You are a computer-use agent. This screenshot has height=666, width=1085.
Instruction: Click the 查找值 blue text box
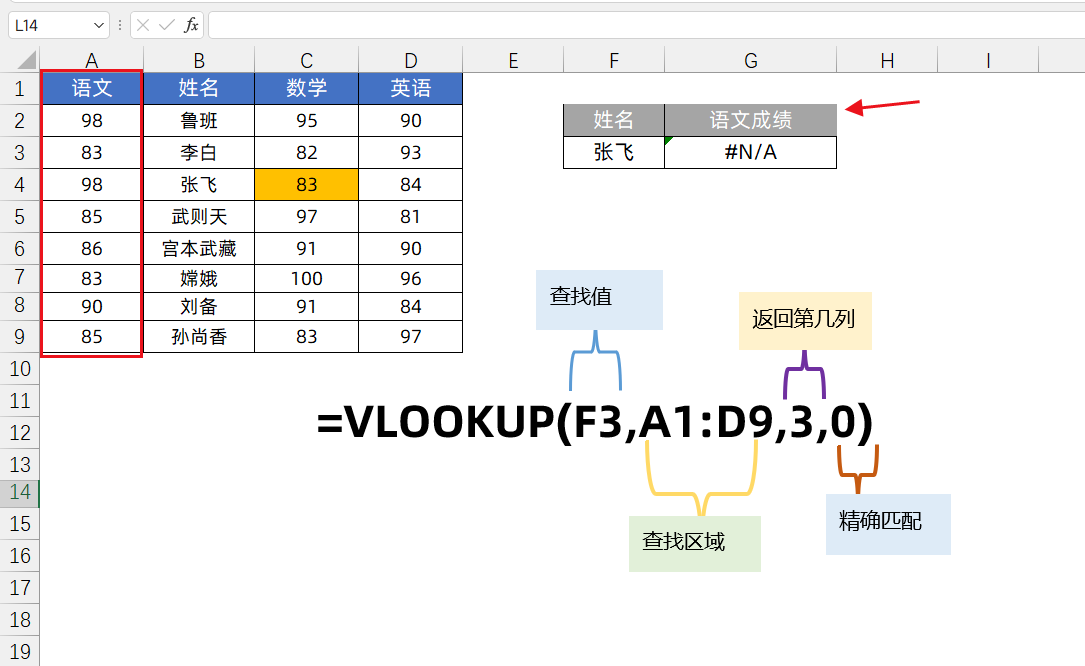click(x=599, y=299)
